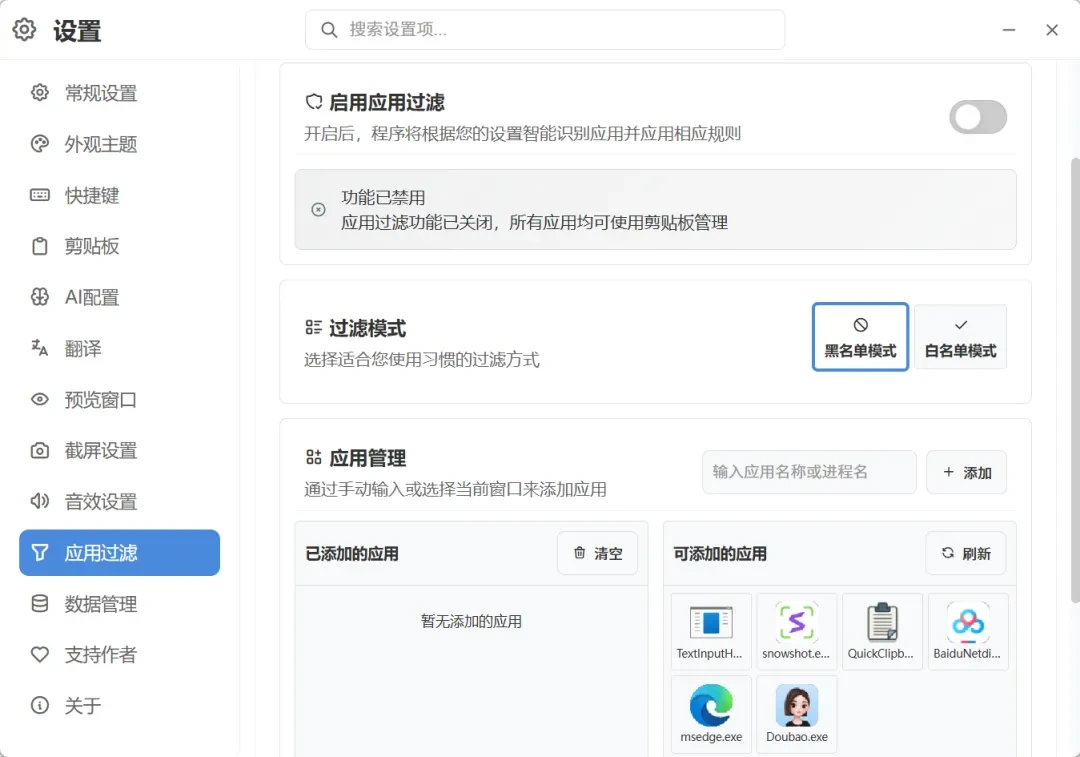Click the database icon beside 数据管理

coord(40,603)
